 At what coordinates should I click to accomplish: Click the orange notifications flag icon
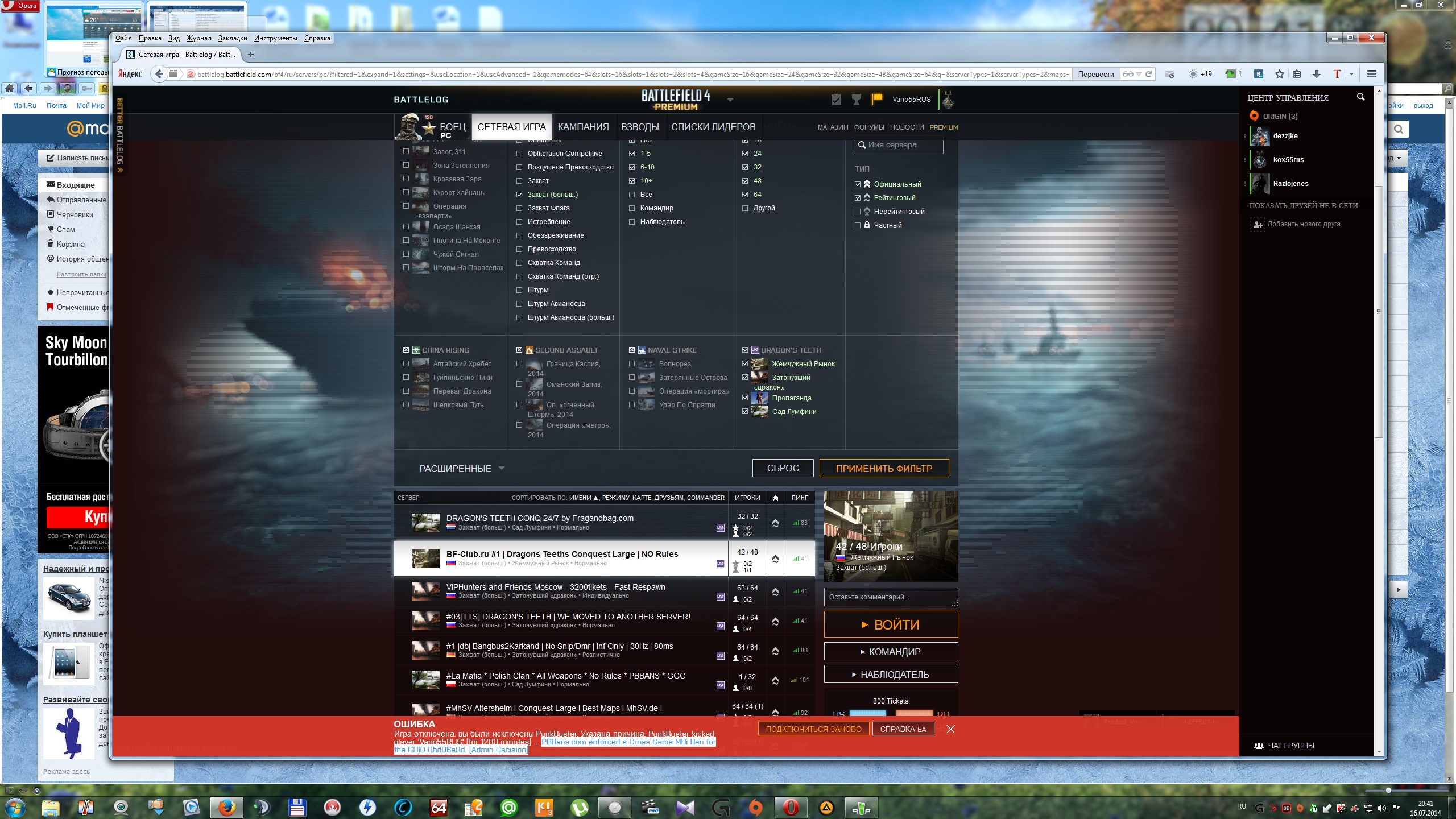click(x=876, y=99)
